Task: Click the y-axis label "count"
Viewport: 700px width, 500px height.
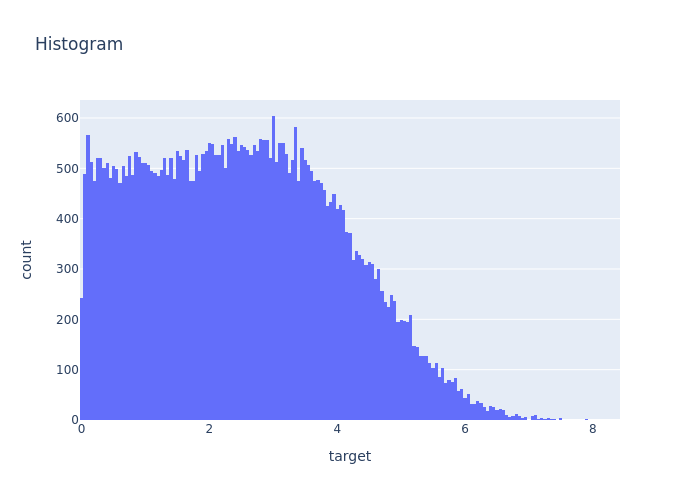Action: click(27, 259)
